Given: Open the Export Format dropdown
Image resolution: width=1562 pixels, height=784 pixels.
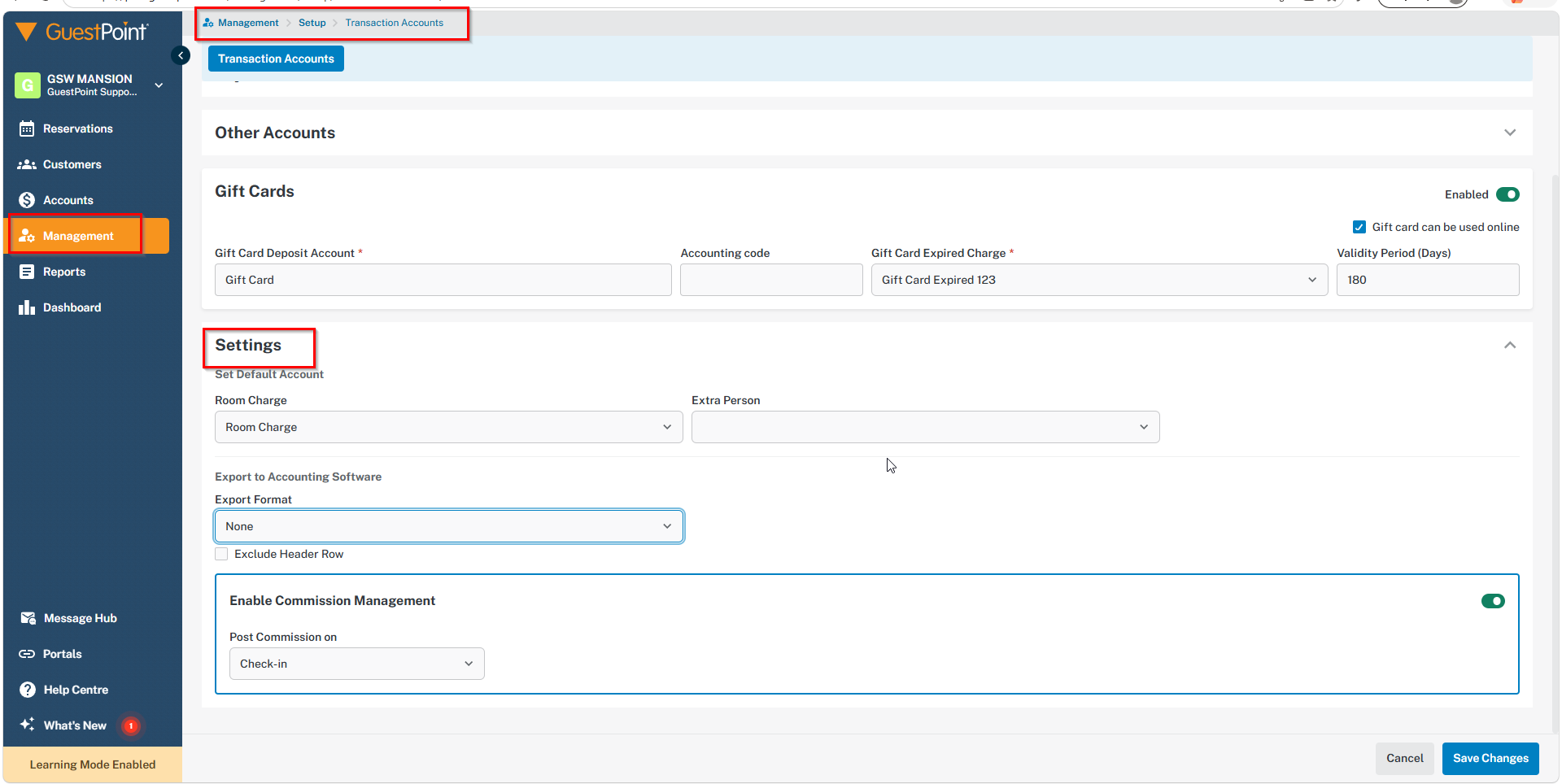Looking at the screenshot, I should tap(448, 526).
